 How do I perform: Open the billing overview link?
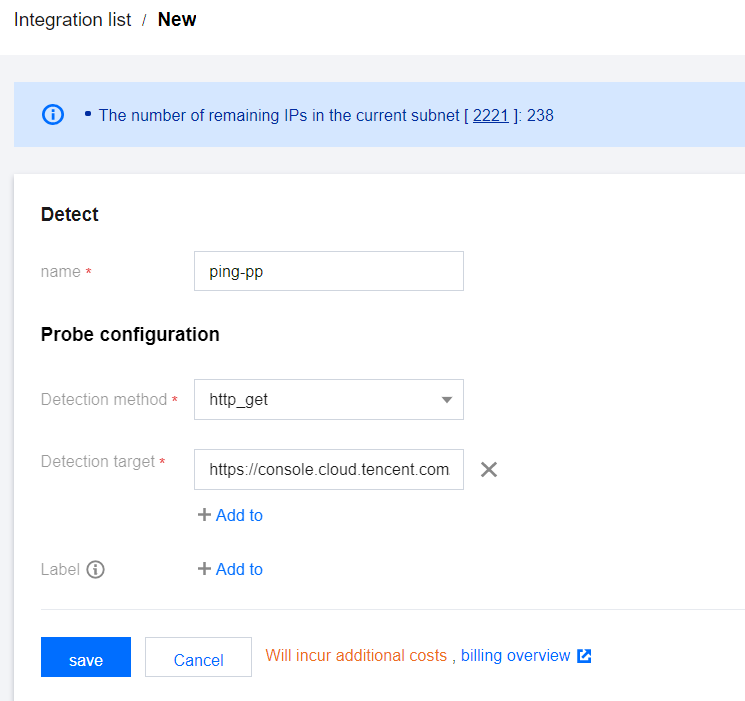[515, 656]
